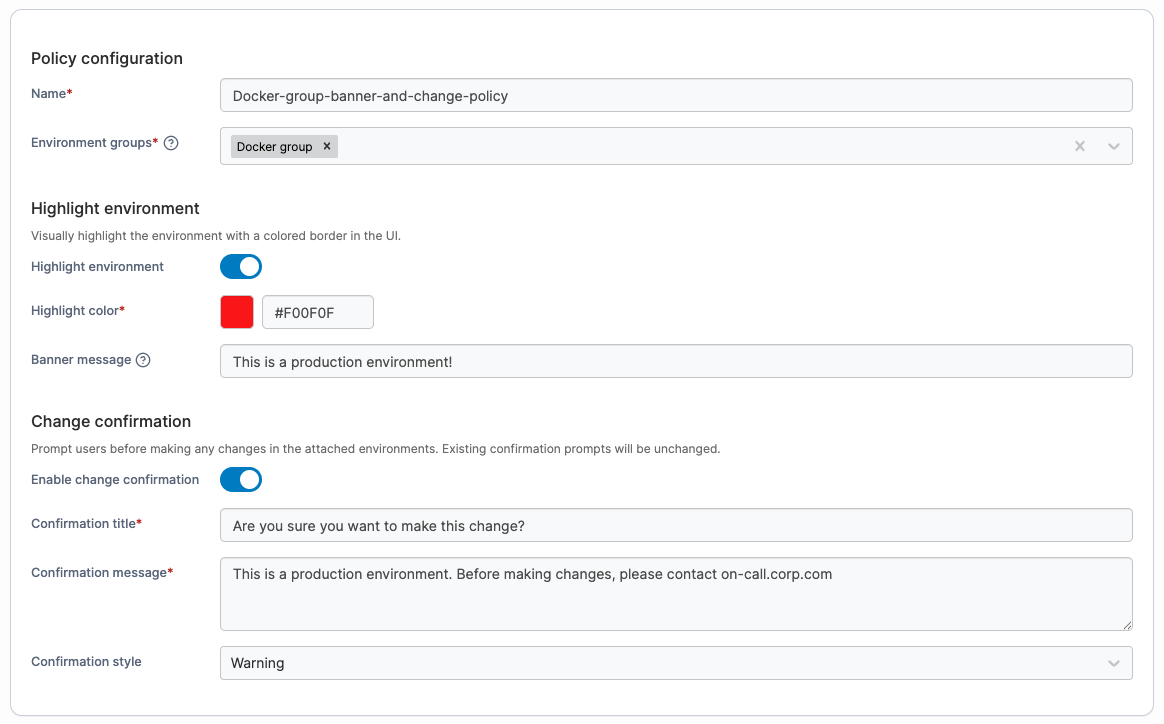Expand the Environment groups dropdown arrow
1164x724 pixels.
click(x=1114, y=146)
